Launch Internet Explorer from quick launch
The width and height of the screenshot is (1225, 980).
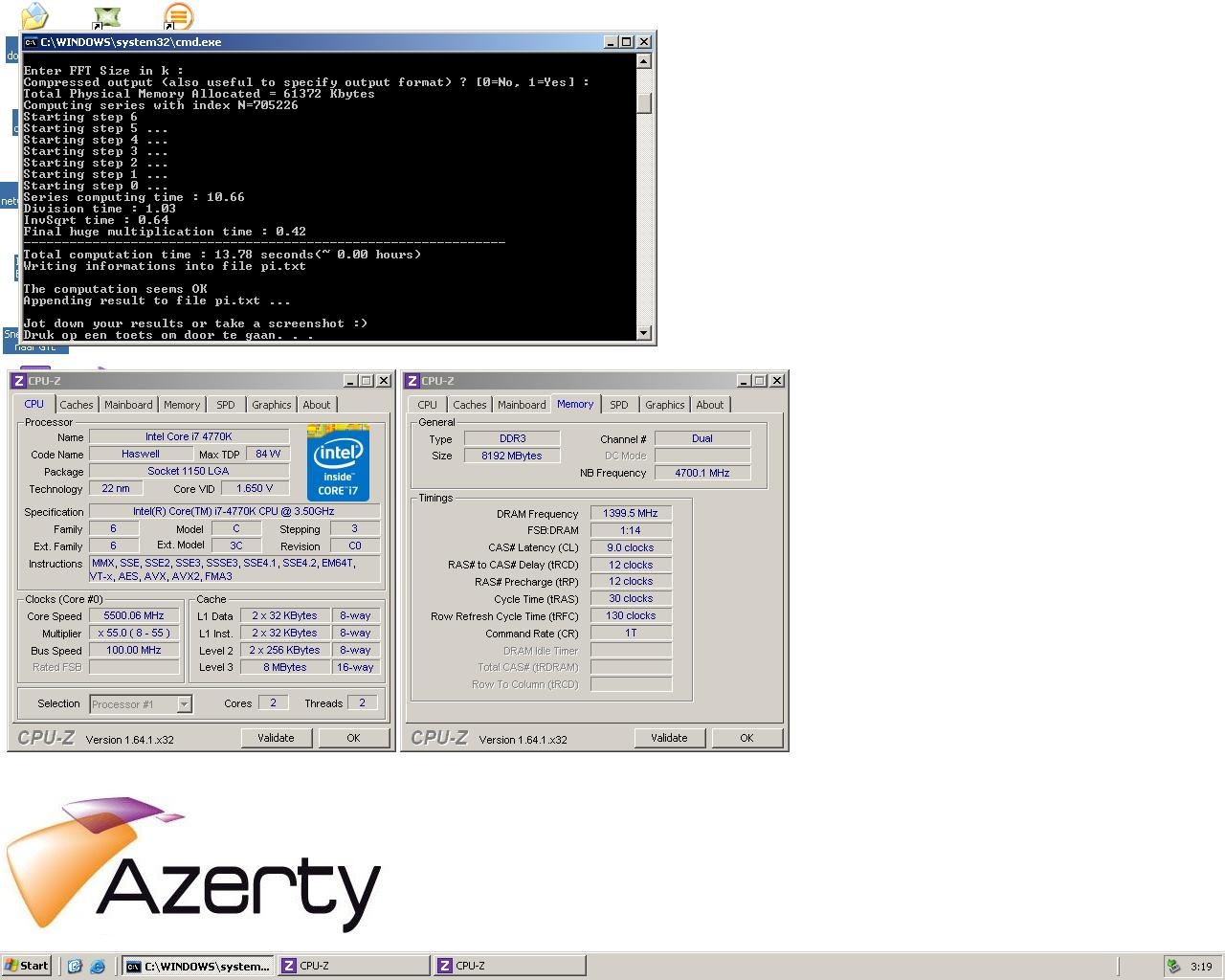click(98, 967)
